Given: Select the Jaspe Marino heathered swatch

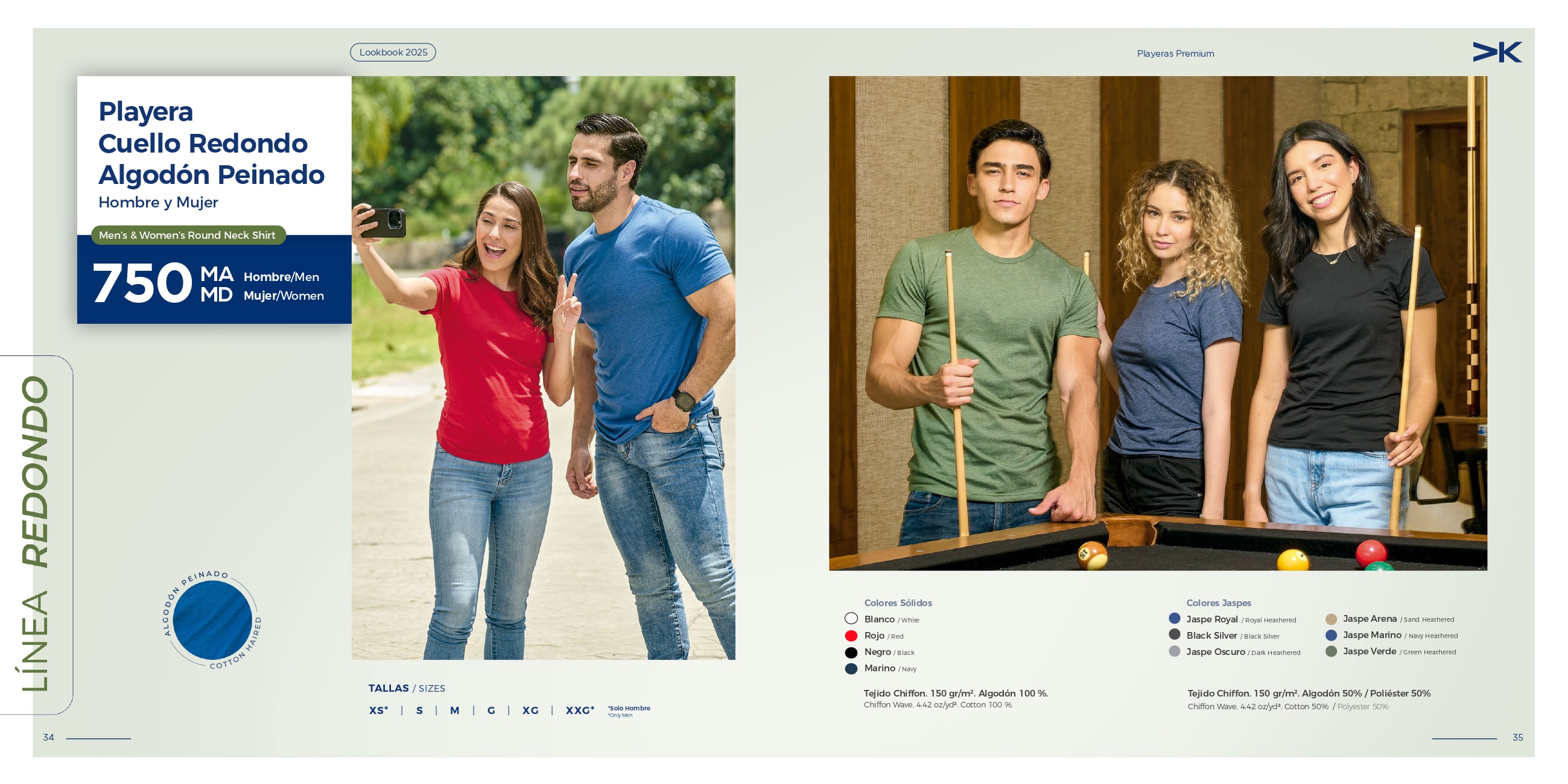Looking at the screenshot, I should [x=1331, y=635].
